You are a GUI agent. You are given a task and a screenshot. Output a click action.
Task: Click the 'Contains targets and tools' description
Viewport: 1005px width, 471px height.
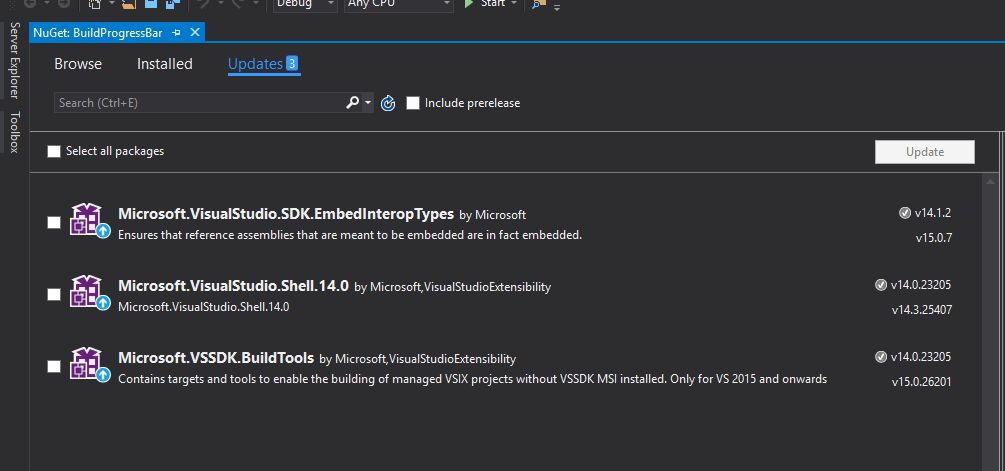coord(472,379)
